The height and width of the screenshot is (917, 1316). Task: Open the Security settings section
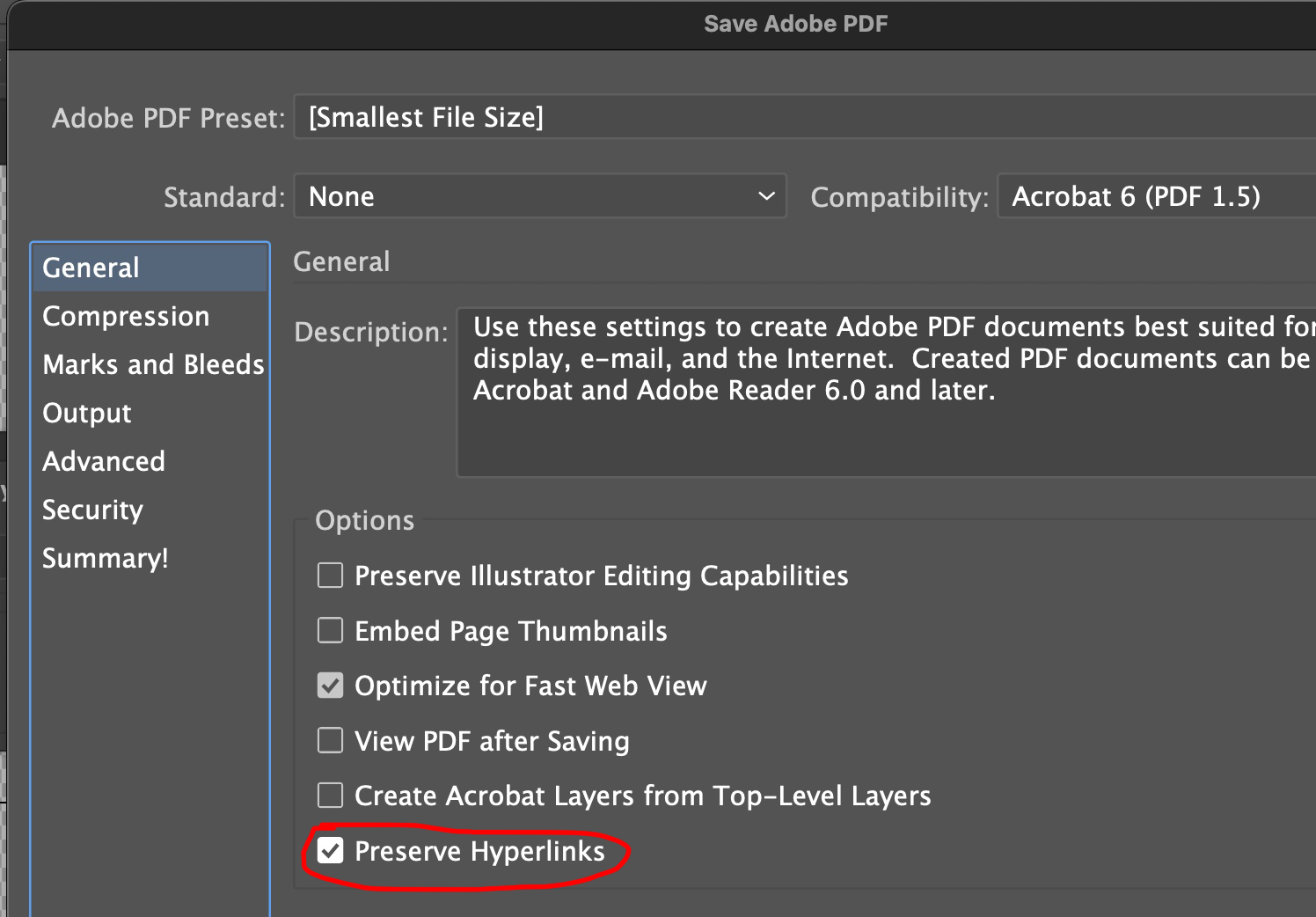(92, 510)
